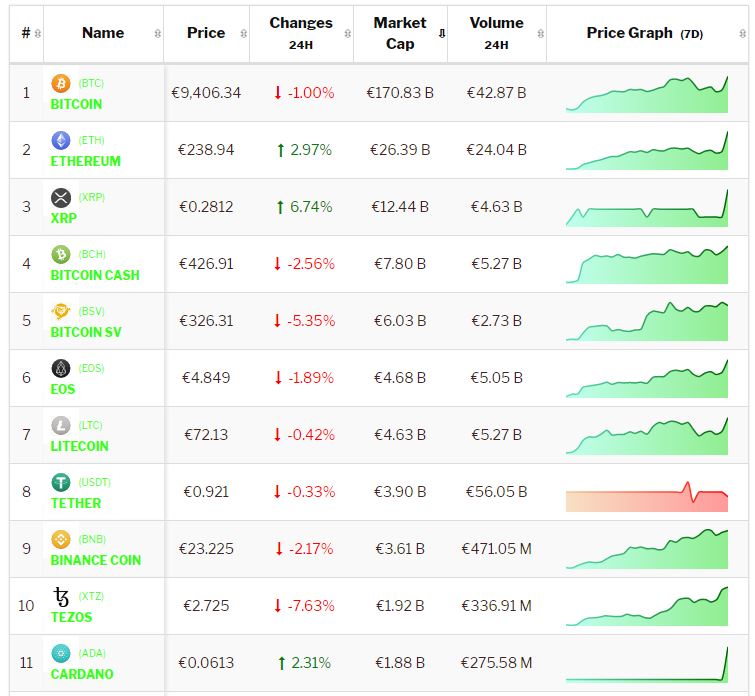755x696 pixels.
Task: Click the EOS coin icon
Action: pos(61,369)
